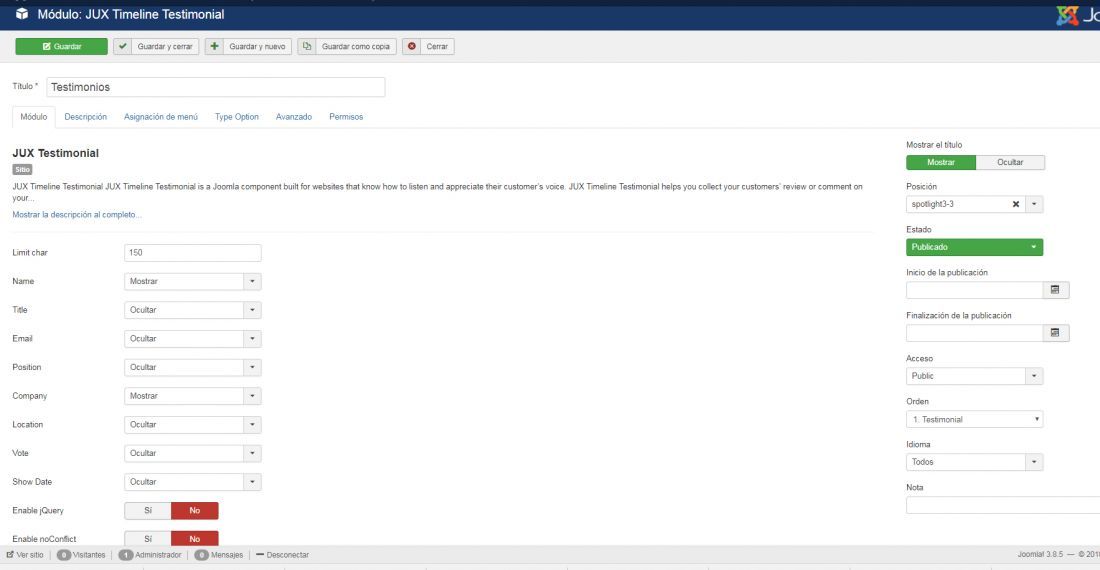This screenshot has width=1100, height=570.
Task: Open the Show Date dropdown
Action: pos(193,482)
